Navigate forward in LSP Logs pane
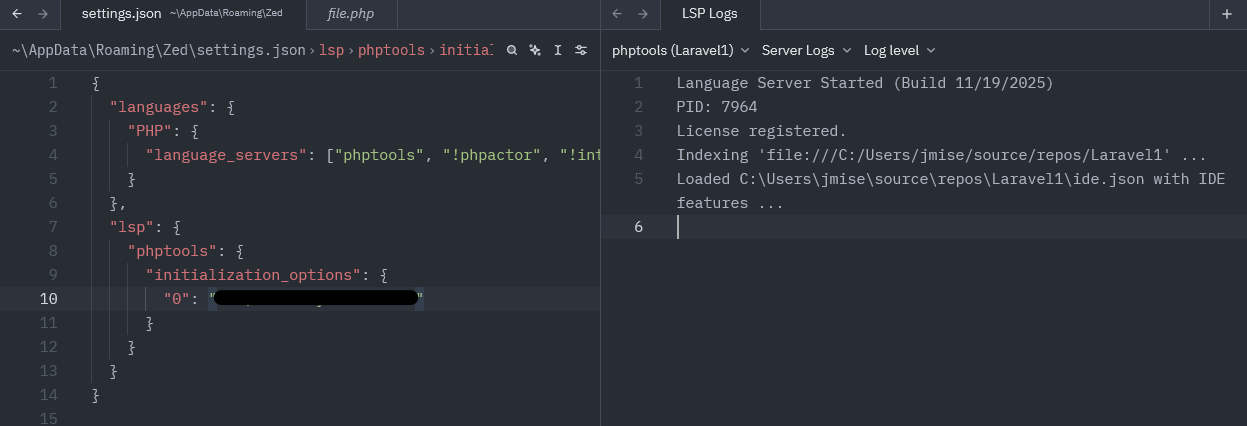The width and height of the screenshot is (1247, 426). (643, 14)
